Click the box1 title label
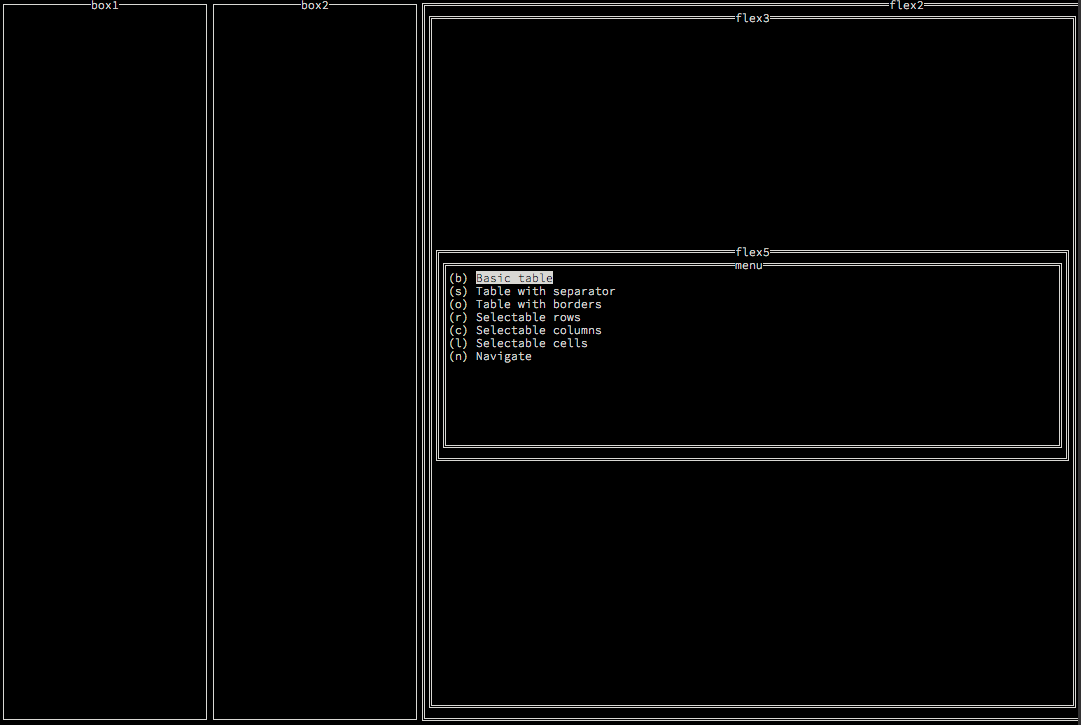The width and height of the screenshot is (1081, 725). tap(105, 6)
